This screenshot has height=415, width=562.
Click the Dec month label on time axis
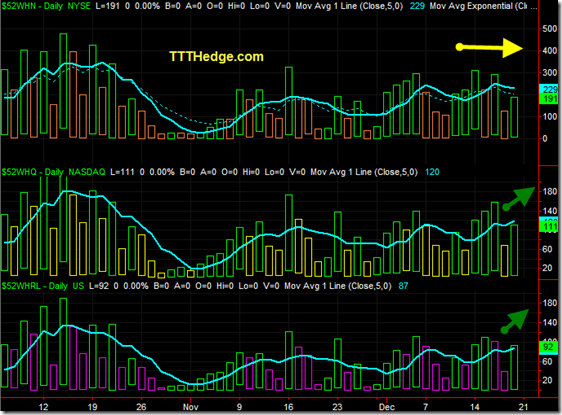387,407
